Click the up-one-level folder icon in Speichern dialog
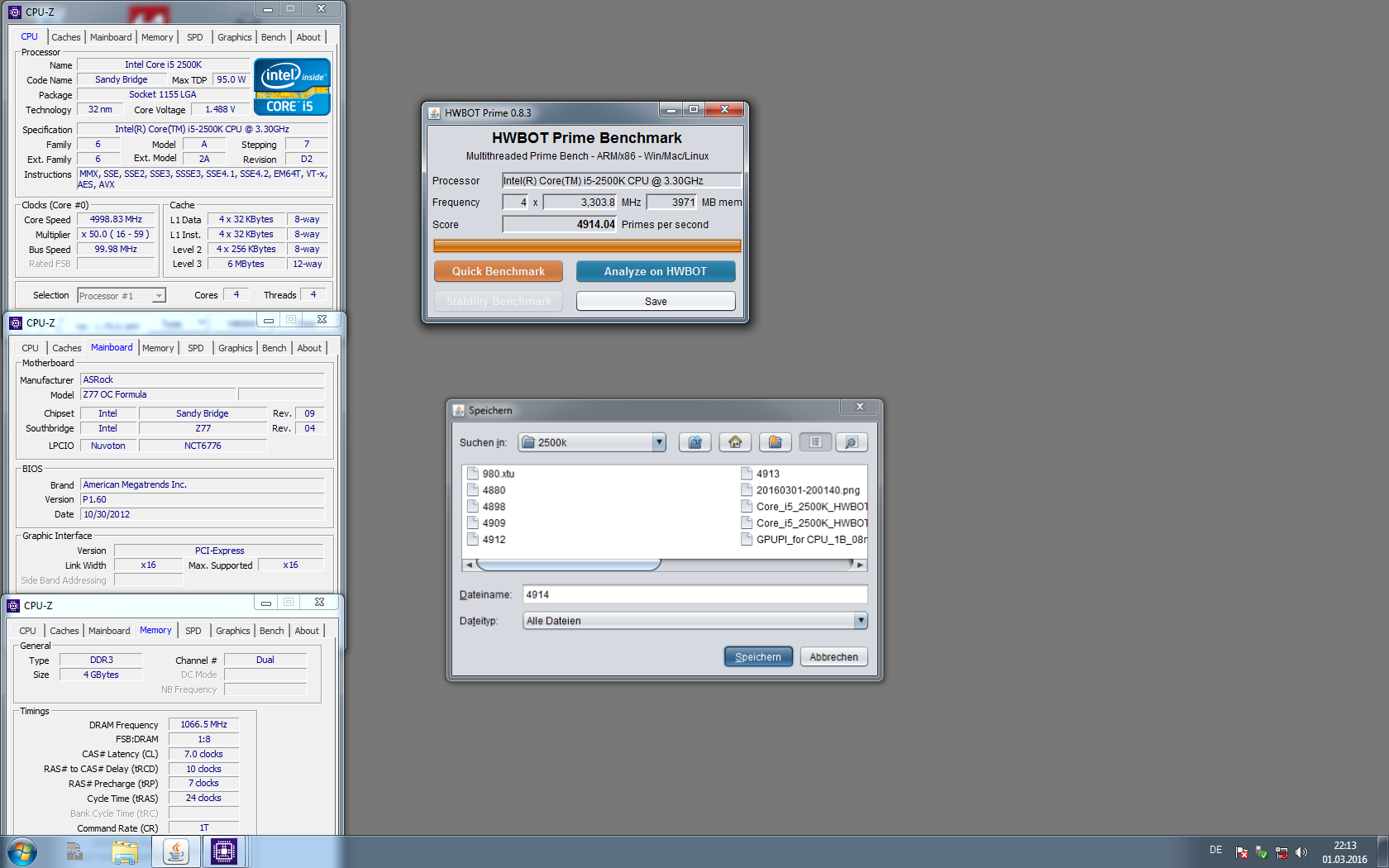1389x868 pixels. click(695, 442)
